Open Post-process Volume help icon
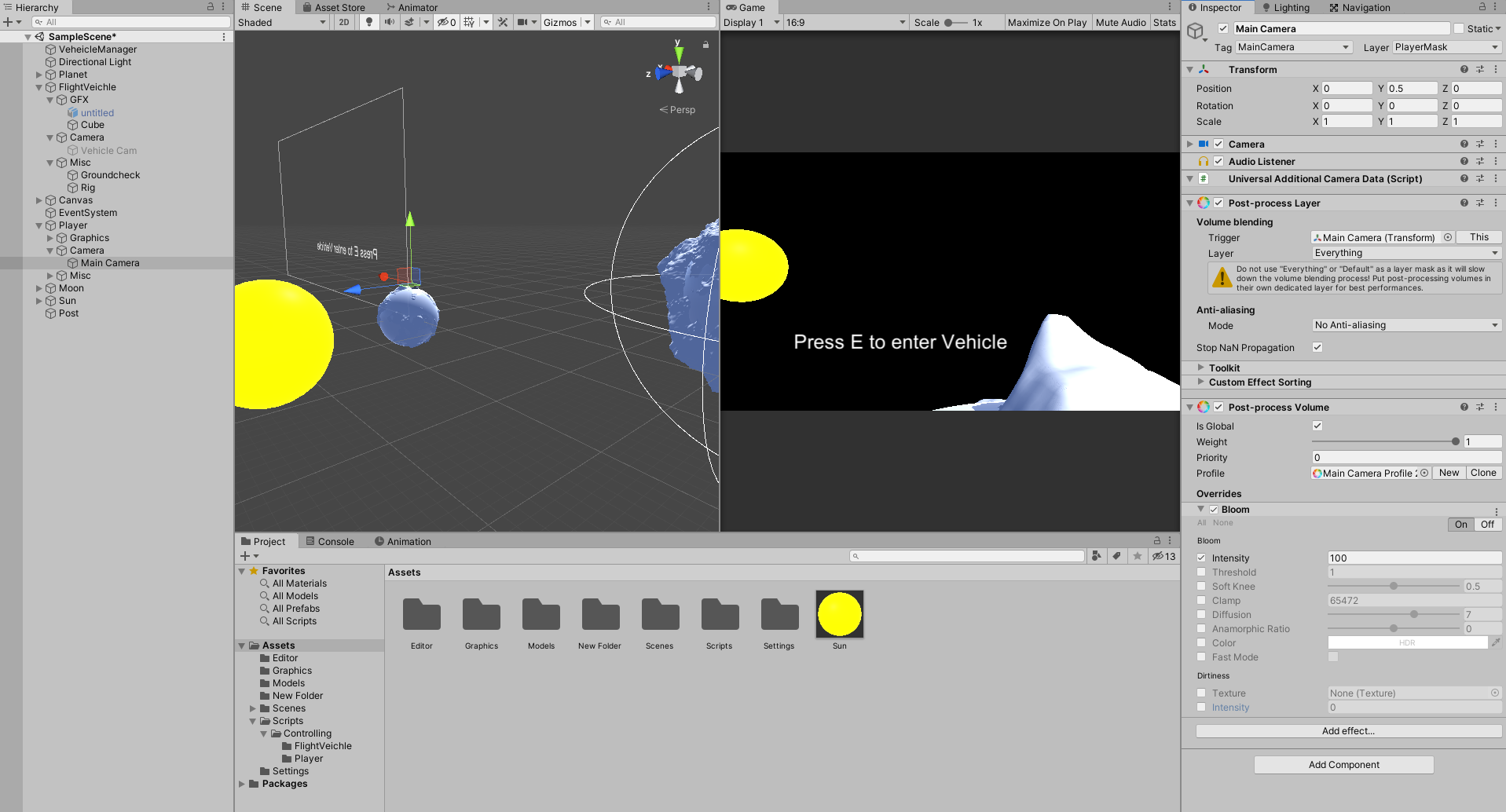Viewport: 1506px width, 812px height. tap(1464, 407)
